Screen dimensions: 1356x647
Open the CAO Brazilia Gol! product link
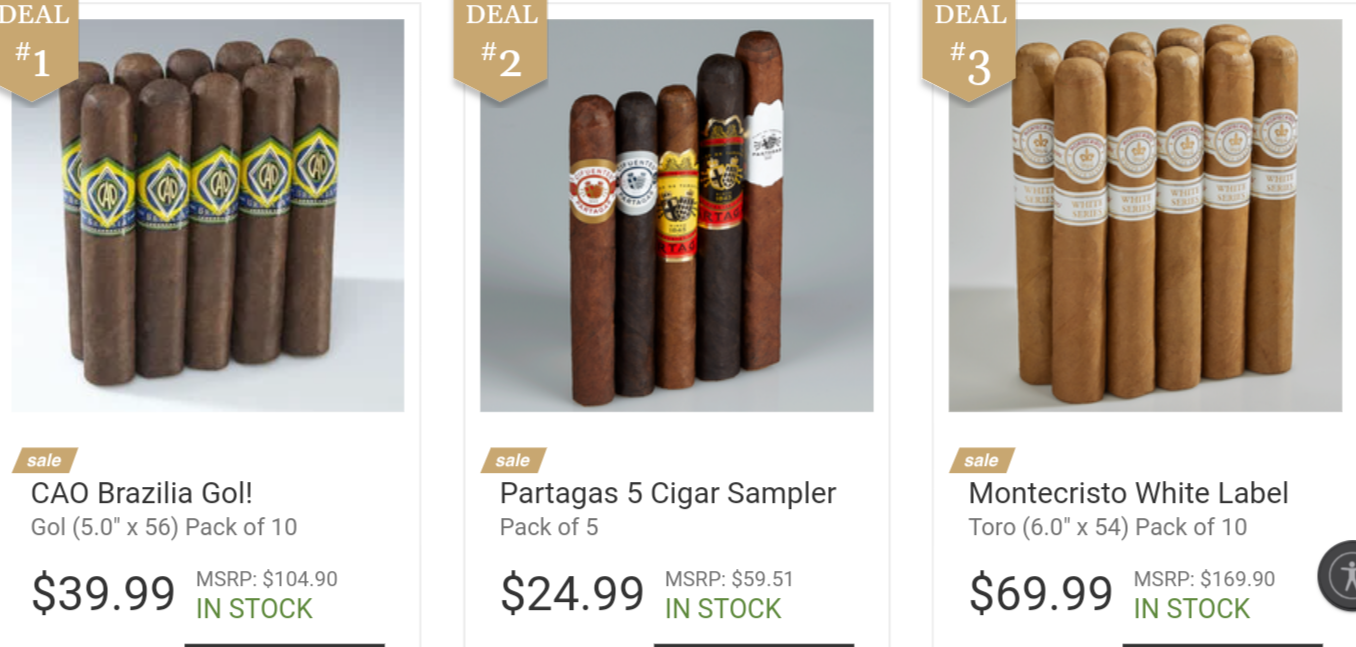click(142, 493)
